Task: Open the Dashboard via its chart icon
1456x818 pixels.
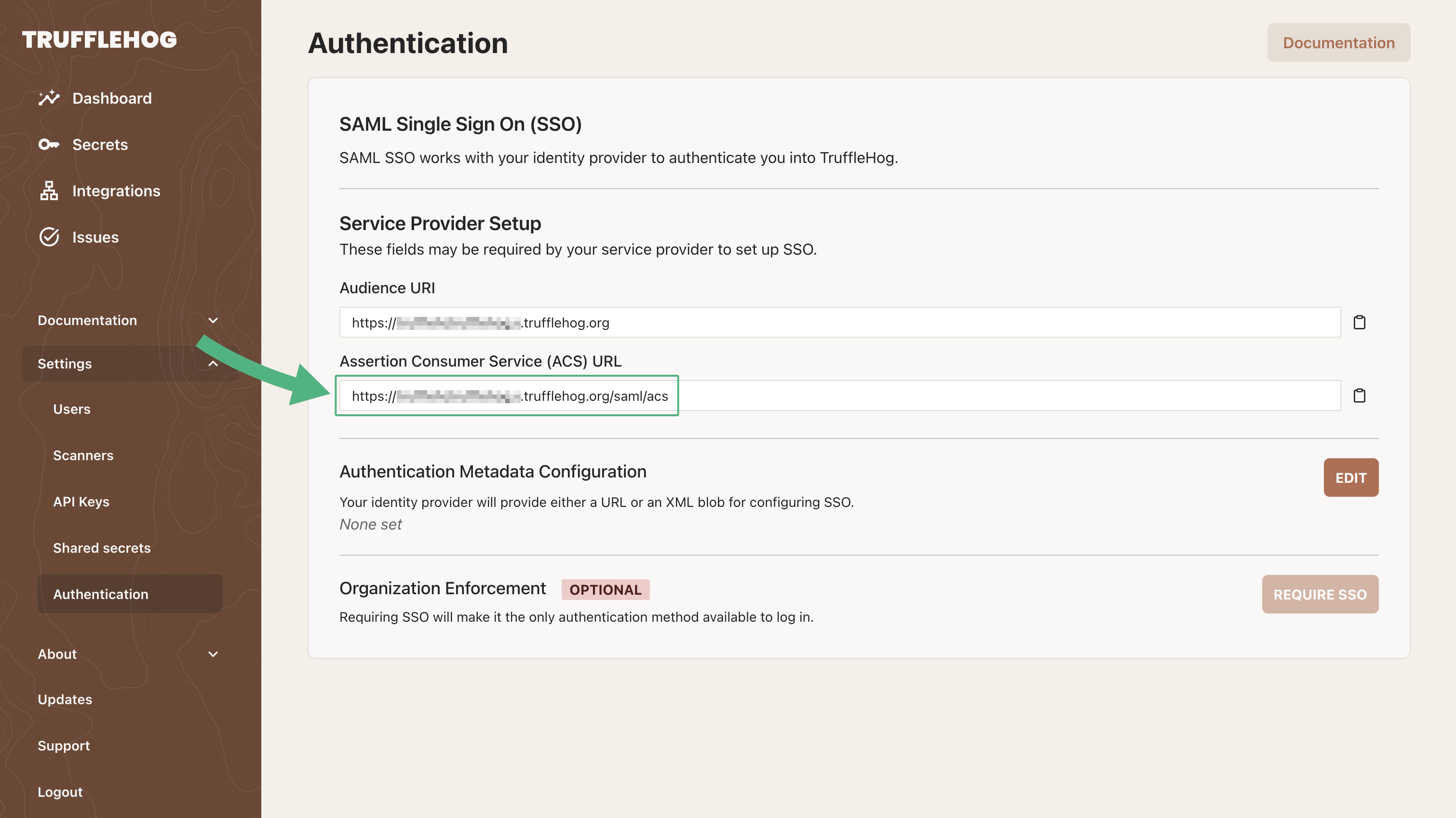Action: pos(49,97)
